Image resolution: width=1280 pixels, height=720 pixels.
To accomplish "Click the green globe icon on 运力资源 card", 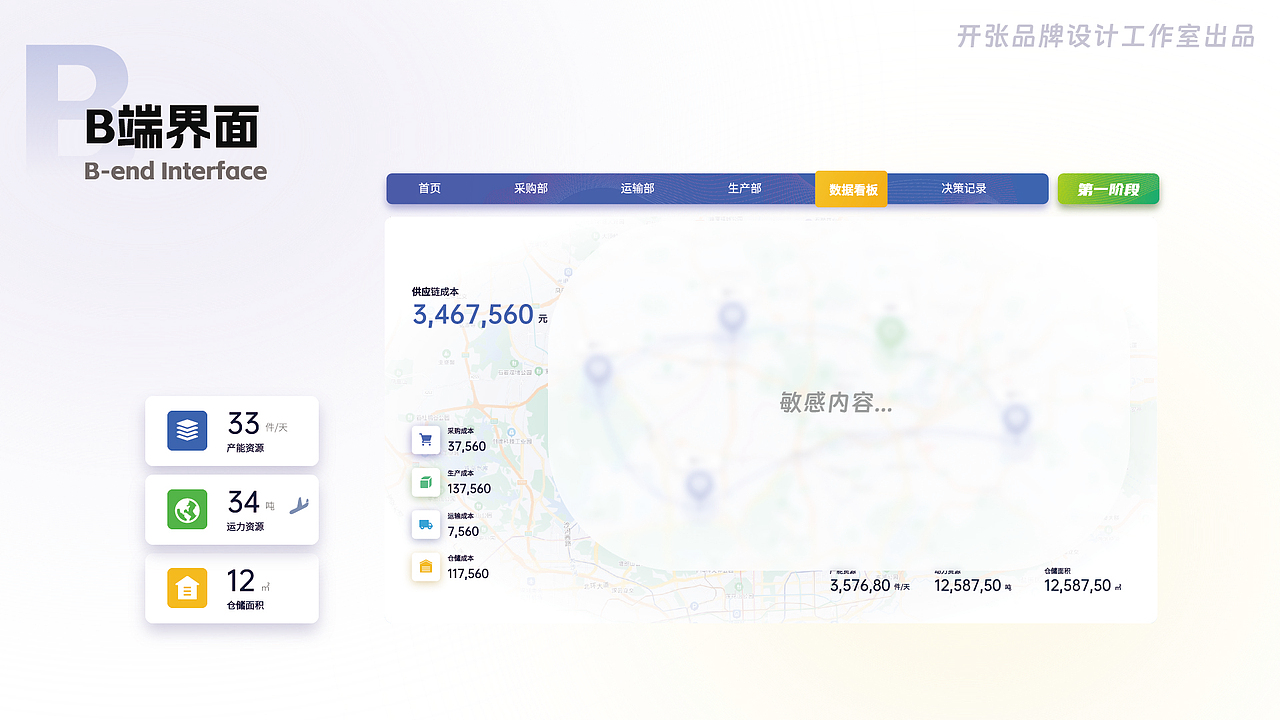I will [185, 509].
